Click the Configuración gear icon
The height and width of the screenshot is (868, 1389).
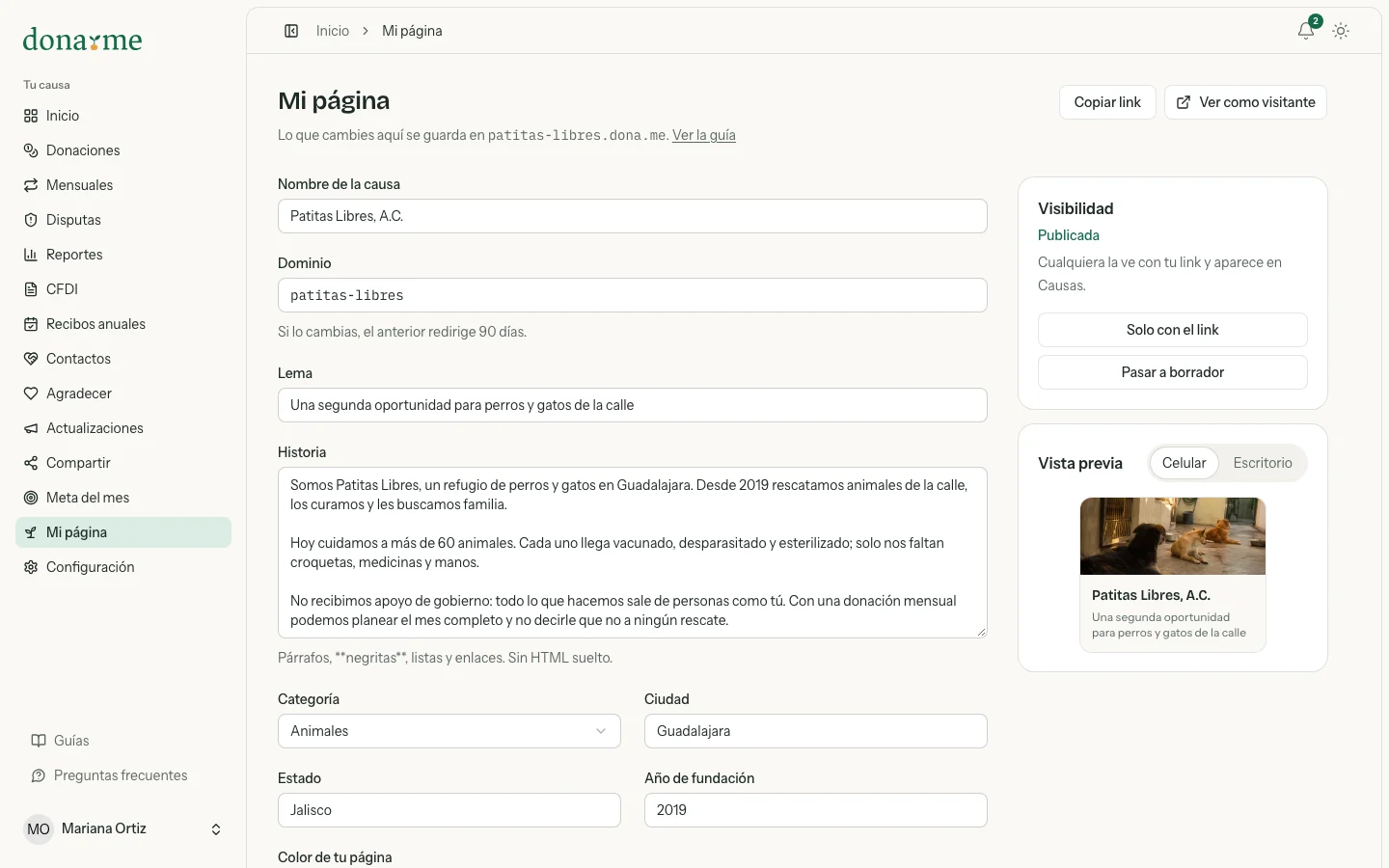coord(31,567)
